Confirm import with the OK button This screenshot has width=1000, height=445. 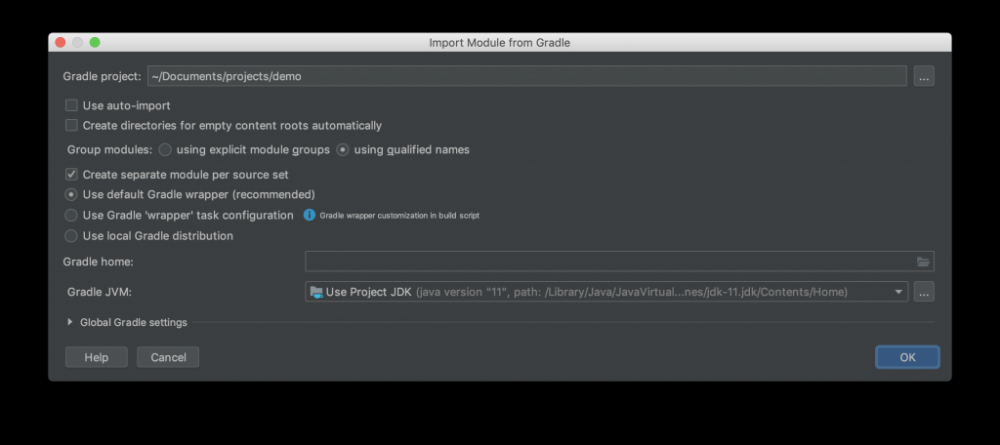pyautogui.click(x=907, y=357)
